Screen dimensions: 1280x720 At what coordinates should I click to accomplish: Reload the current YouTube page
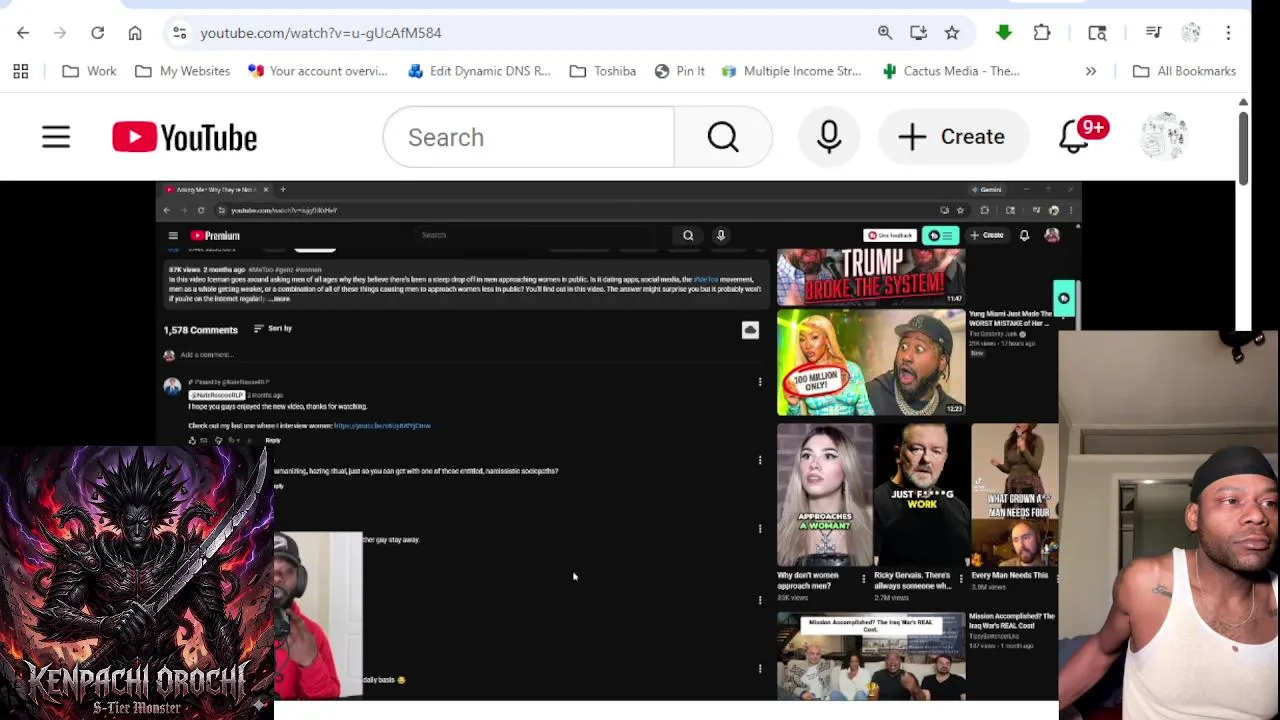[x=97, y=33]
